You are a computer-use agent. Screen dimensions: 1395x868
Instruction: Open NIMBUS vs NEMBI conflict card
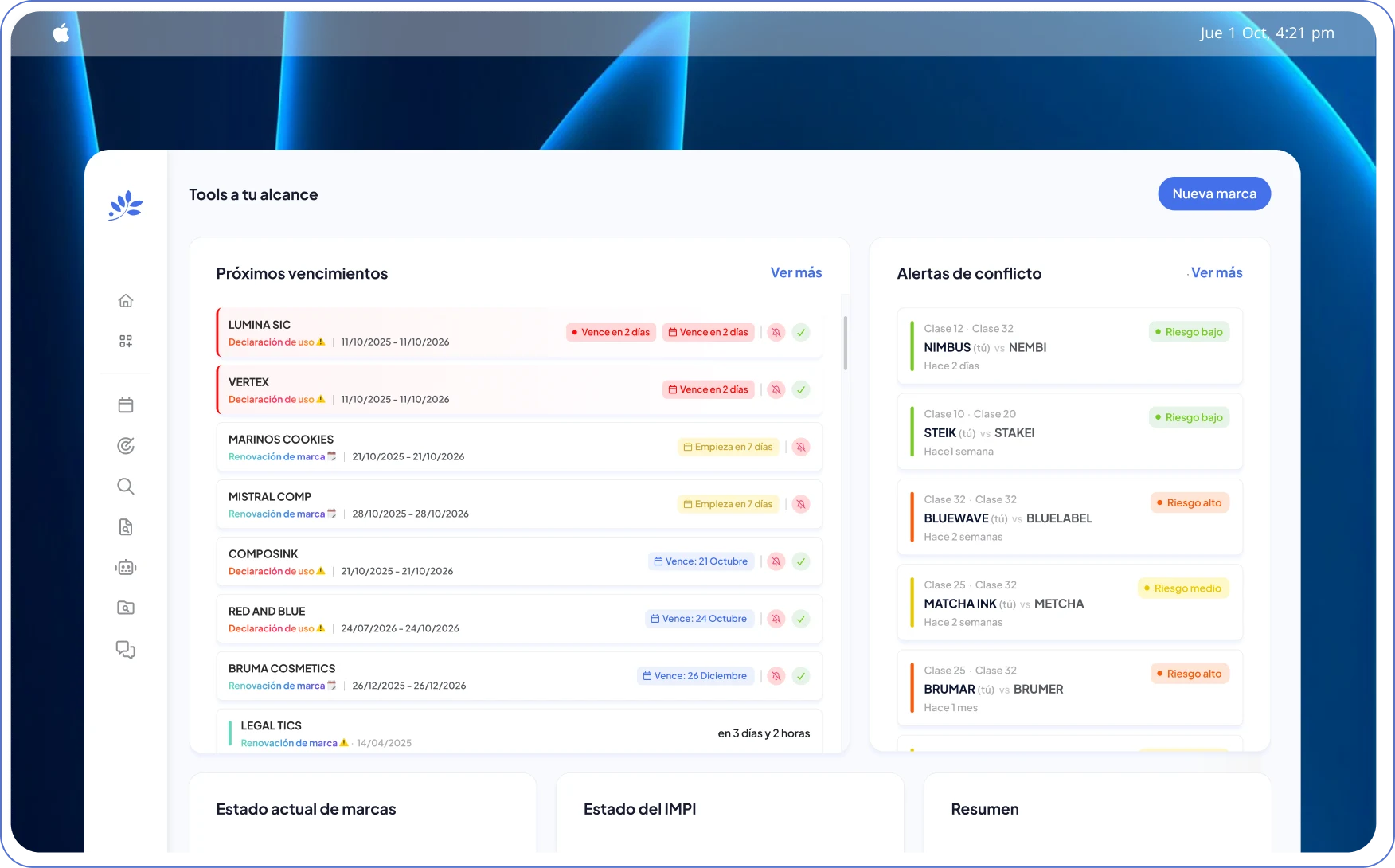[x=1069, y=346]
